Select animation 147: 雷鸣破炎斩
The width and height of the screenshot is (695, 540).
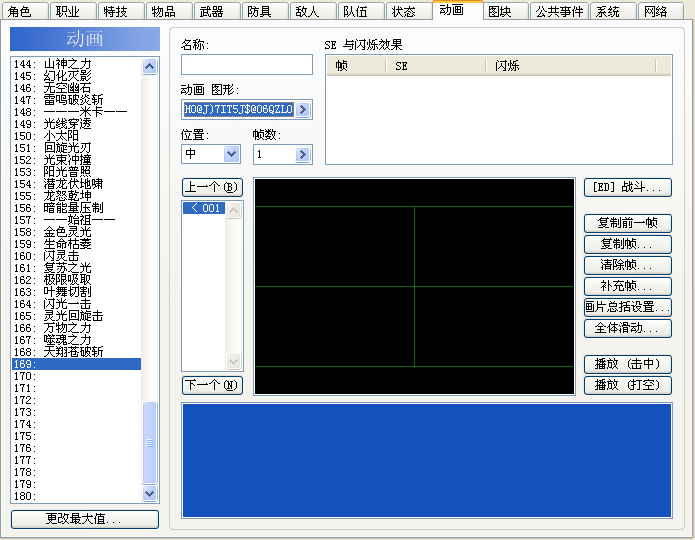(x=76, y=100)
